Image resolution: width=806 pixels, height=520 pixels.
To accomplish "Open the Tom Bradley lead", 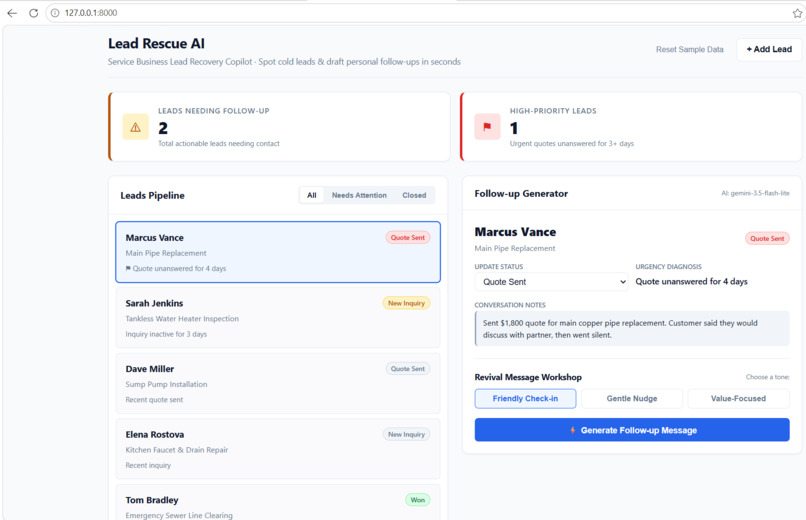I will 278,502.
